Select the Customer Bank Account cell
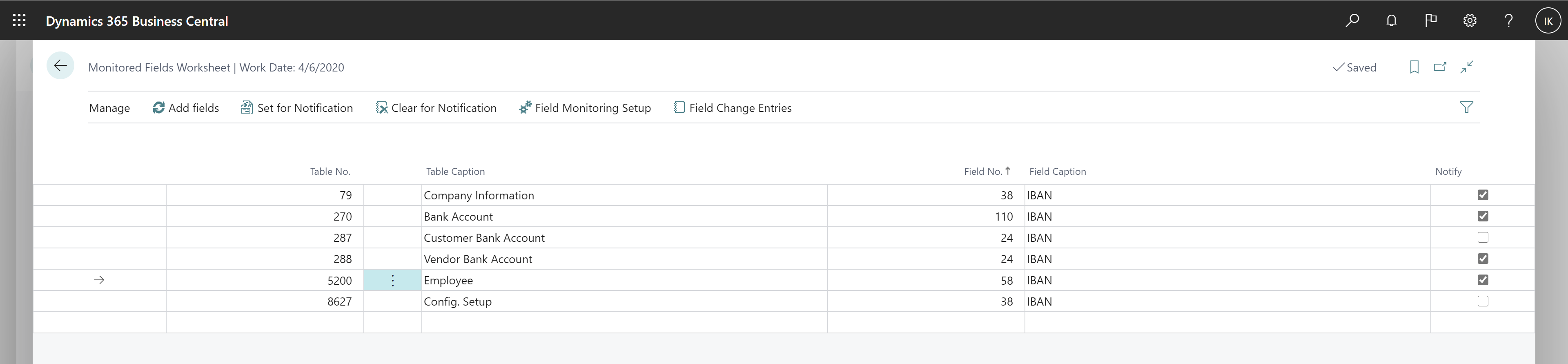 click(x=624, y=237)
